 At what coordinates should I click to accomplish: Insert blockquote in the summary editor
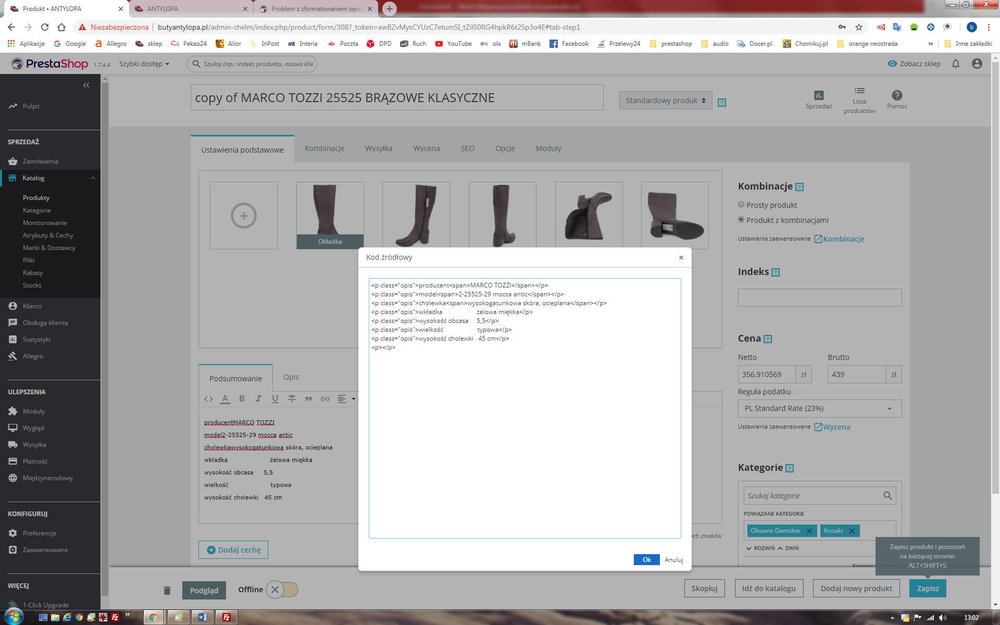point(308,399)
